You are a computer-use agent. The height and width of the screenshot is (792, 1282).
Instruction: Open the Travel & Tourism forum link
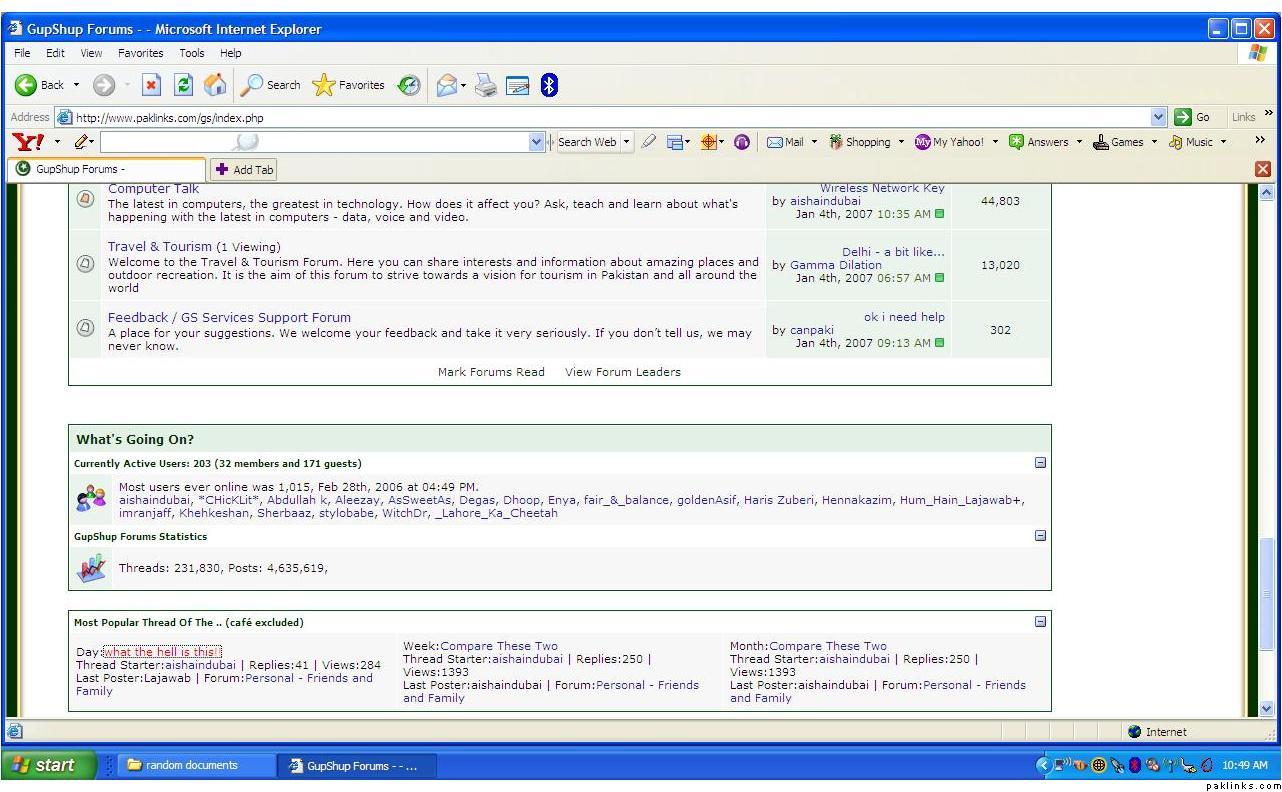(160, 246)
